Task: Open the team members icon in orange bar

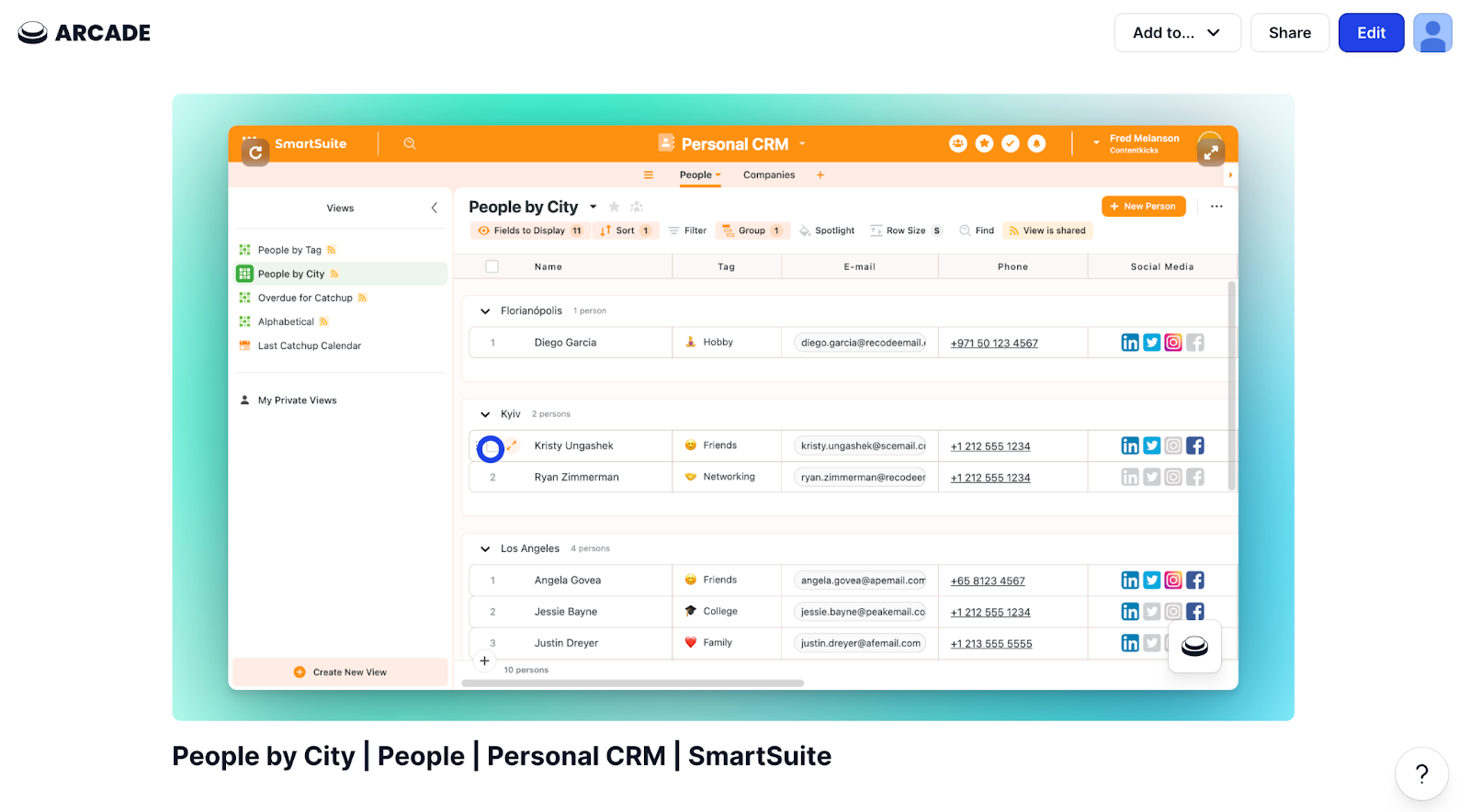Action: click(x=958, y=143)
